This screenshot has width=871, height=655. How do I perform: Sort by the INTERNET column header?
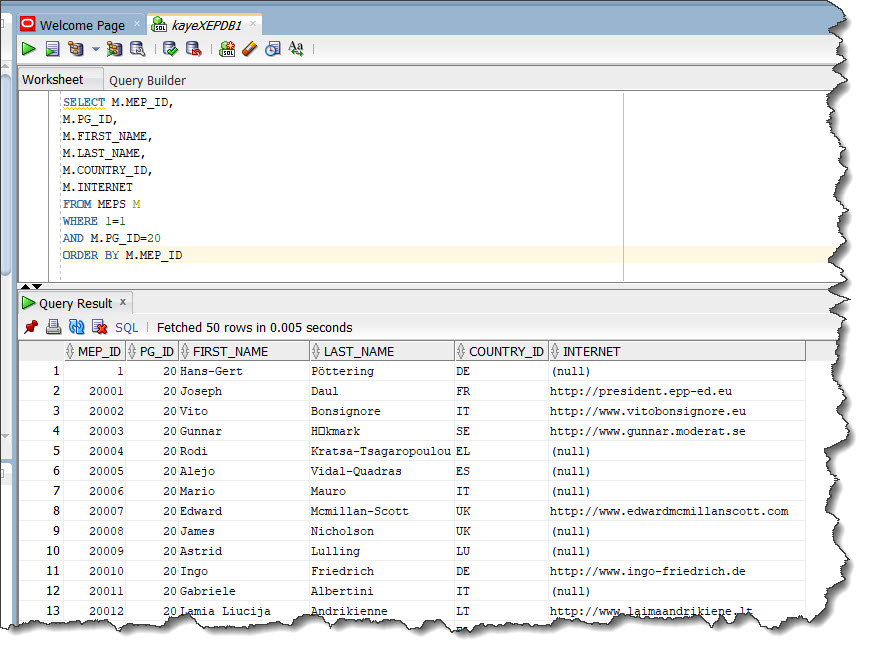(x=677, y=352)
